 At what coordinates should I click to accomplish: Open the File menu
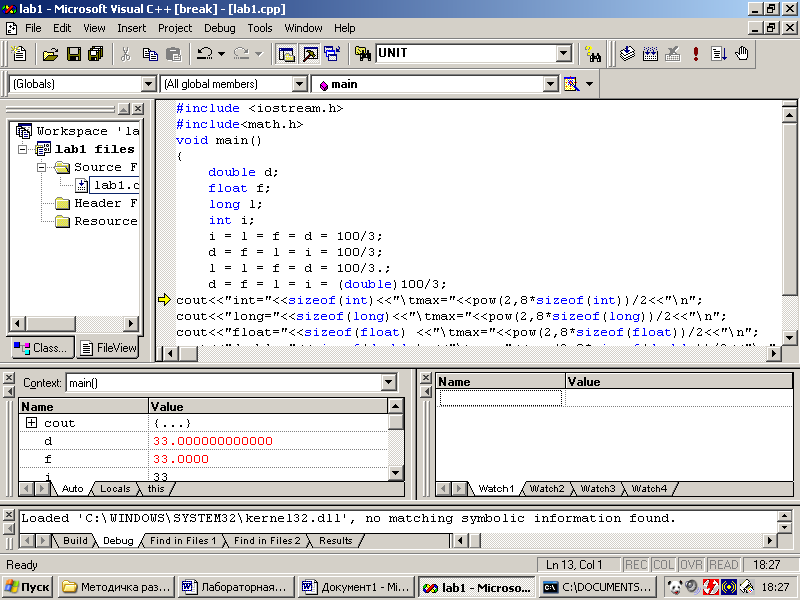[x=33, y=28]
